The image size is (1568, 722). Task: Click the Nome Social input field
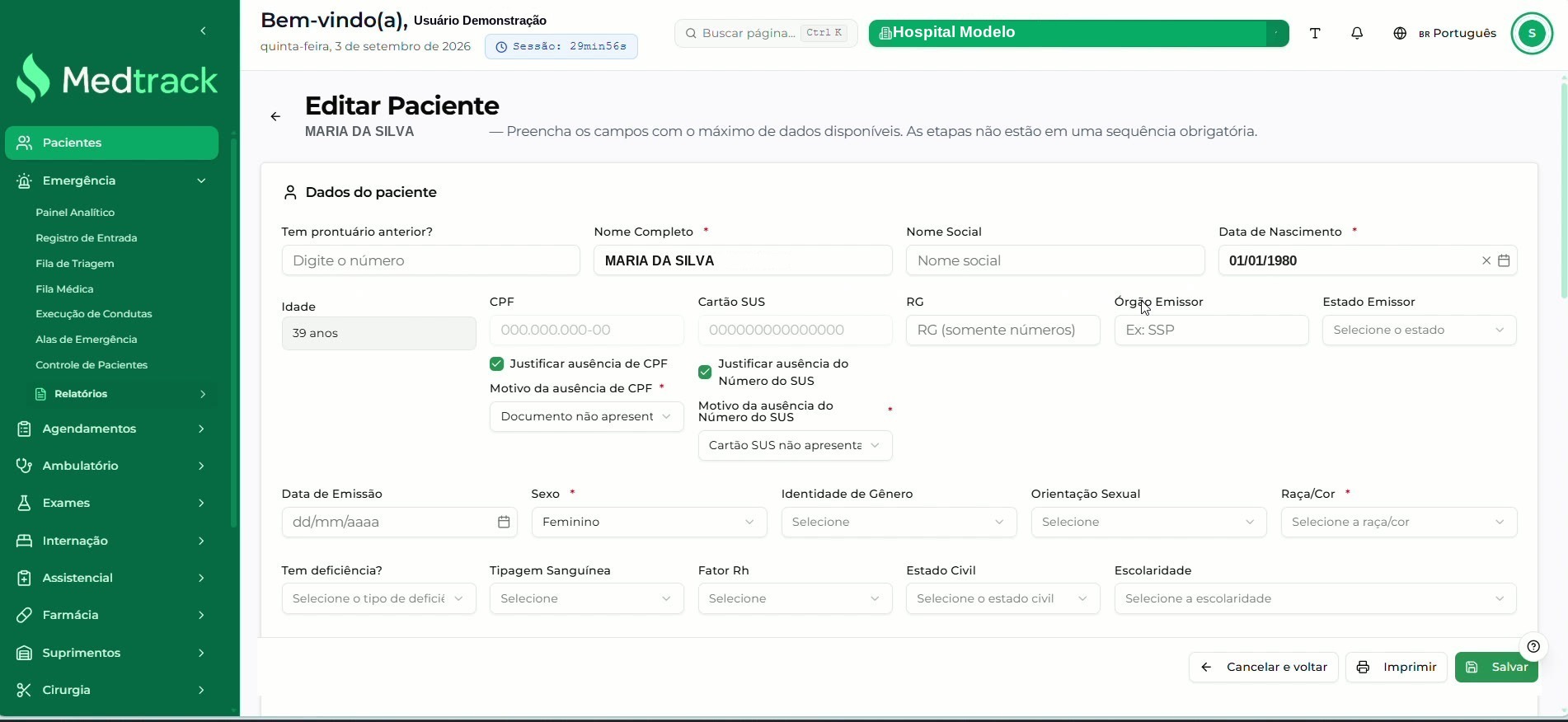(x=1055, y=260)
